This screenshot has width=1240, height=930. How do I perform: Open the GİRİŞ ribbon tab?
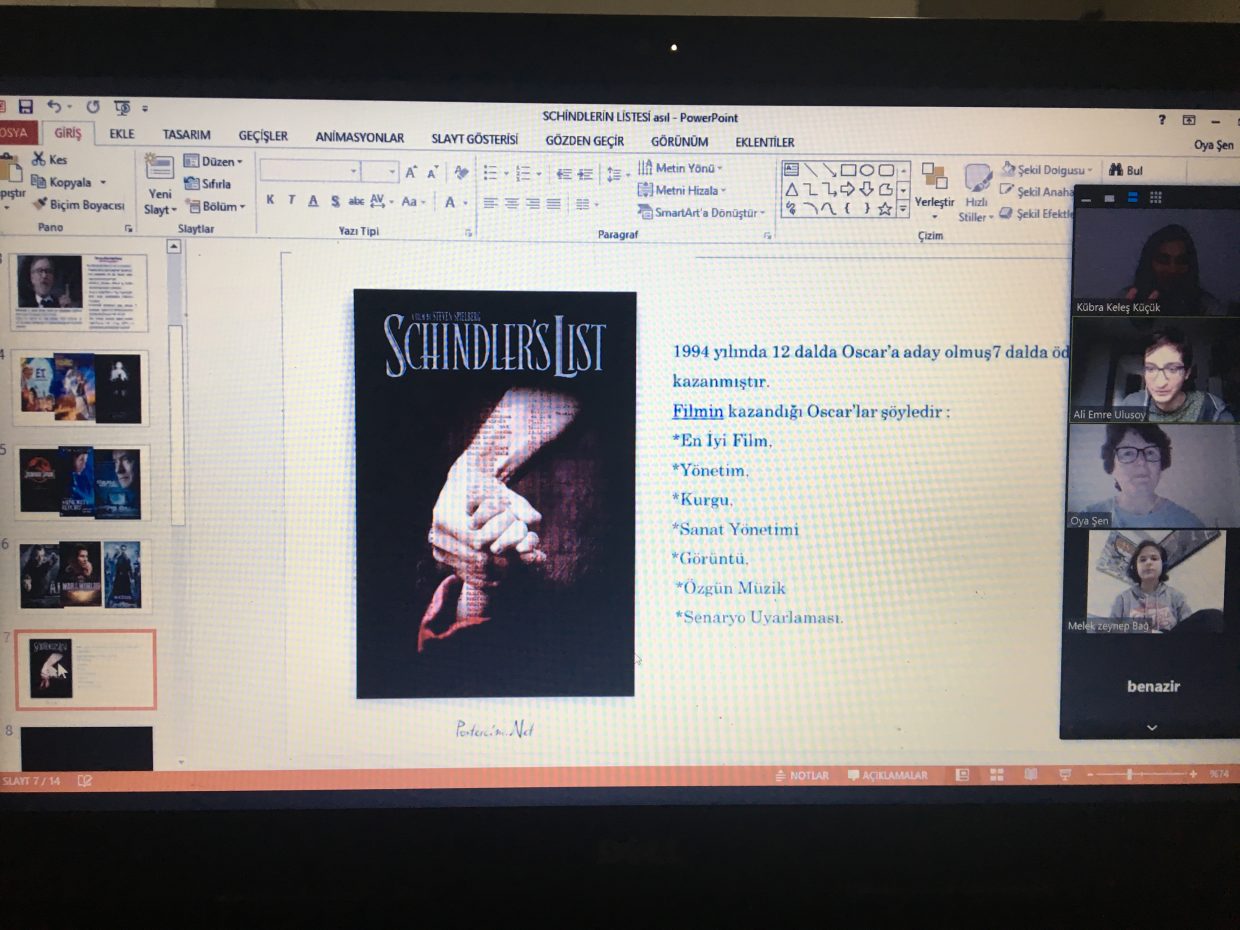click(68, 134)
